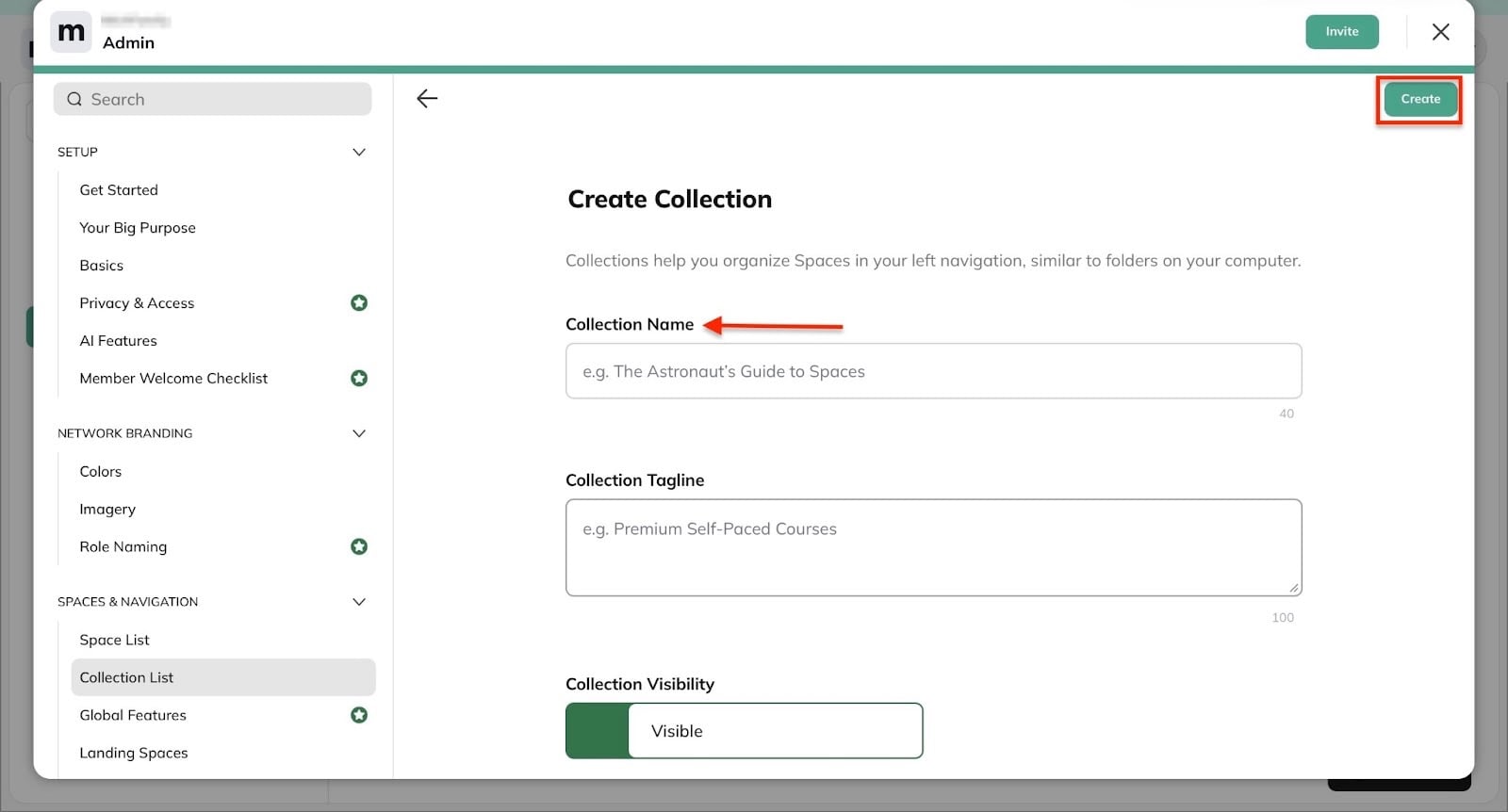Screen dimensions: 1508x812
Task: Close the Admin panel with the X
Action: click(1440, 32)
